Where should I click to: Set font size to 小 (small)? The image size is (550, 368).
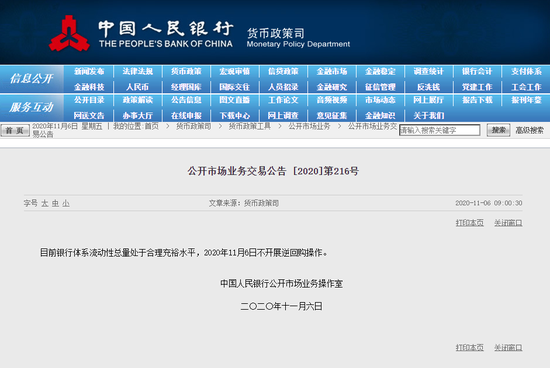(66, 203)
